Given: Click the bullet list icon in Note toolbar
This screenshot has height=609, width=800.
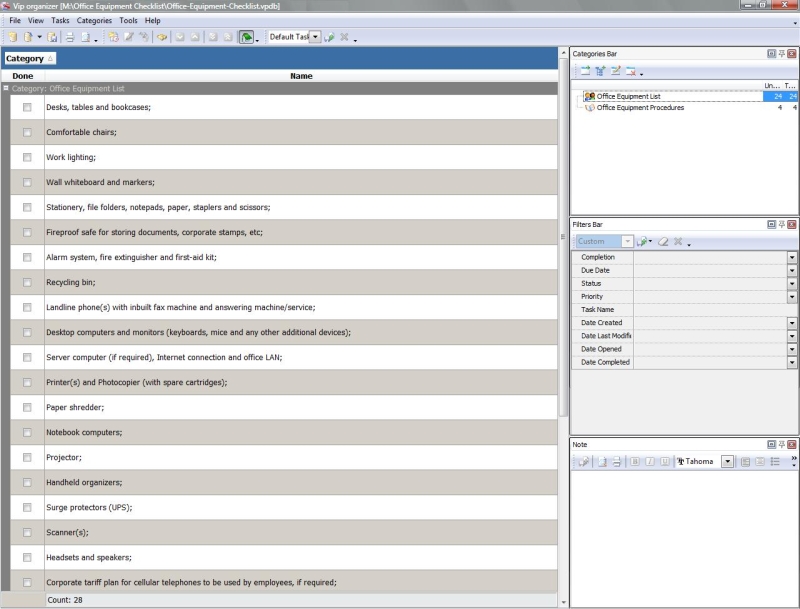Looking at the screenshot, I should (776, 461).
